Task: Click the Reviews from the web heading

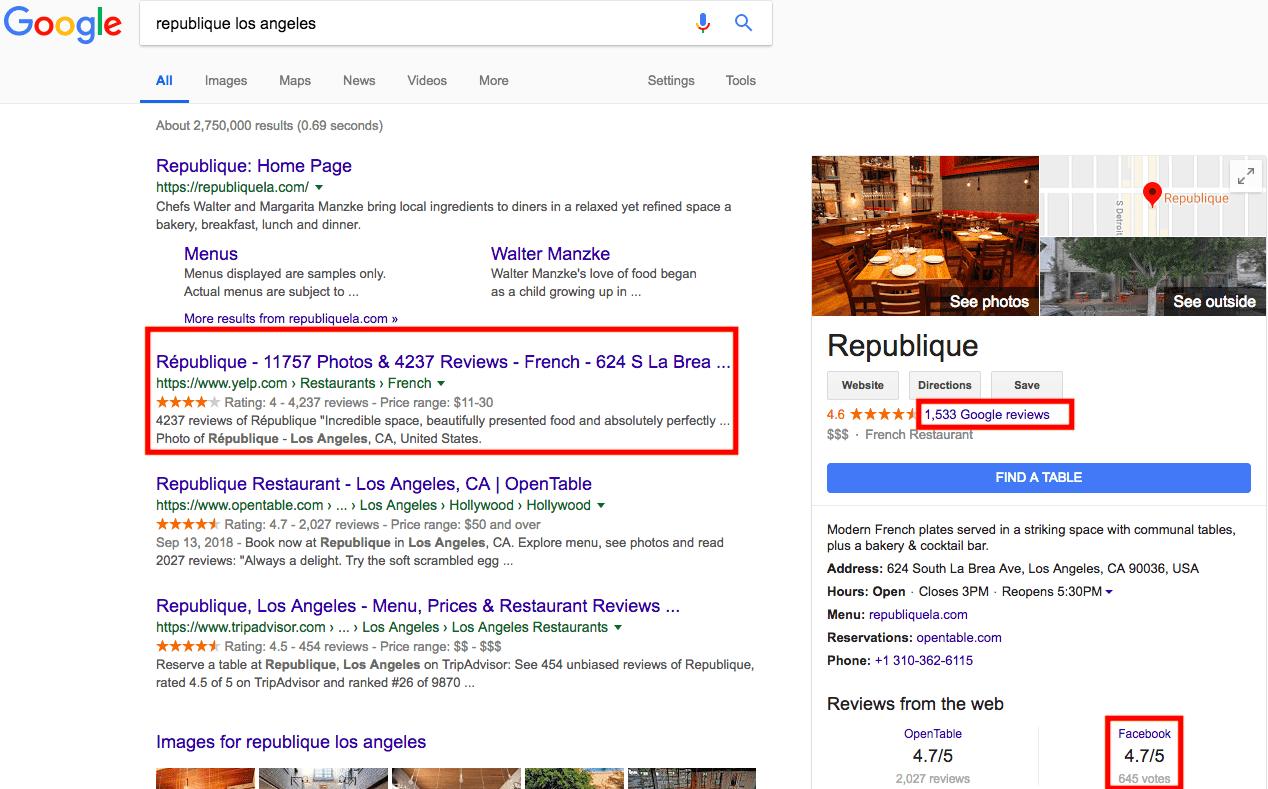Action: coord(915,704)
